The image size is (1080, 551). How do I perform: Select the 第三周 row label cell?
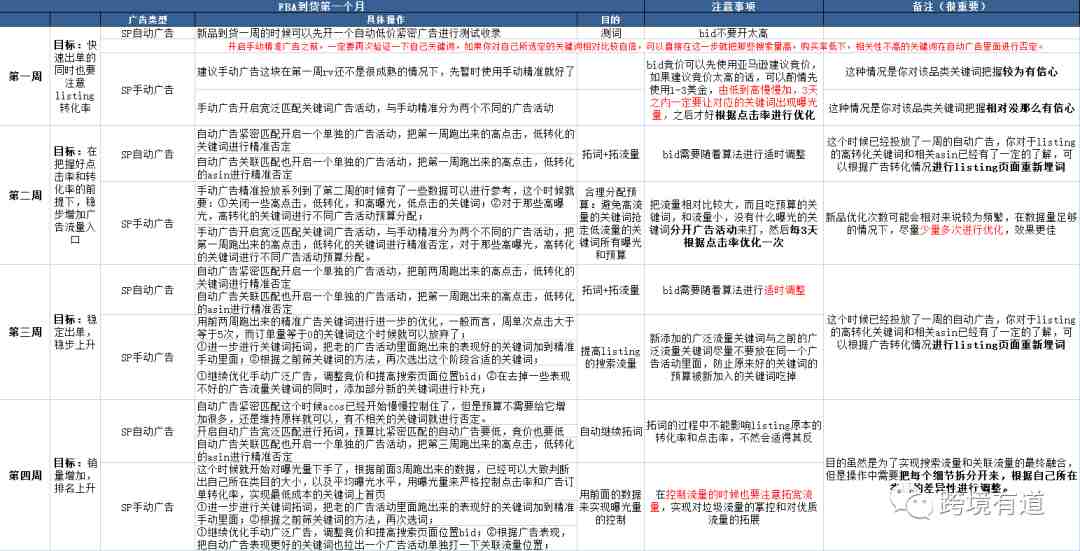pyautogui.click(x=25, y=331)
